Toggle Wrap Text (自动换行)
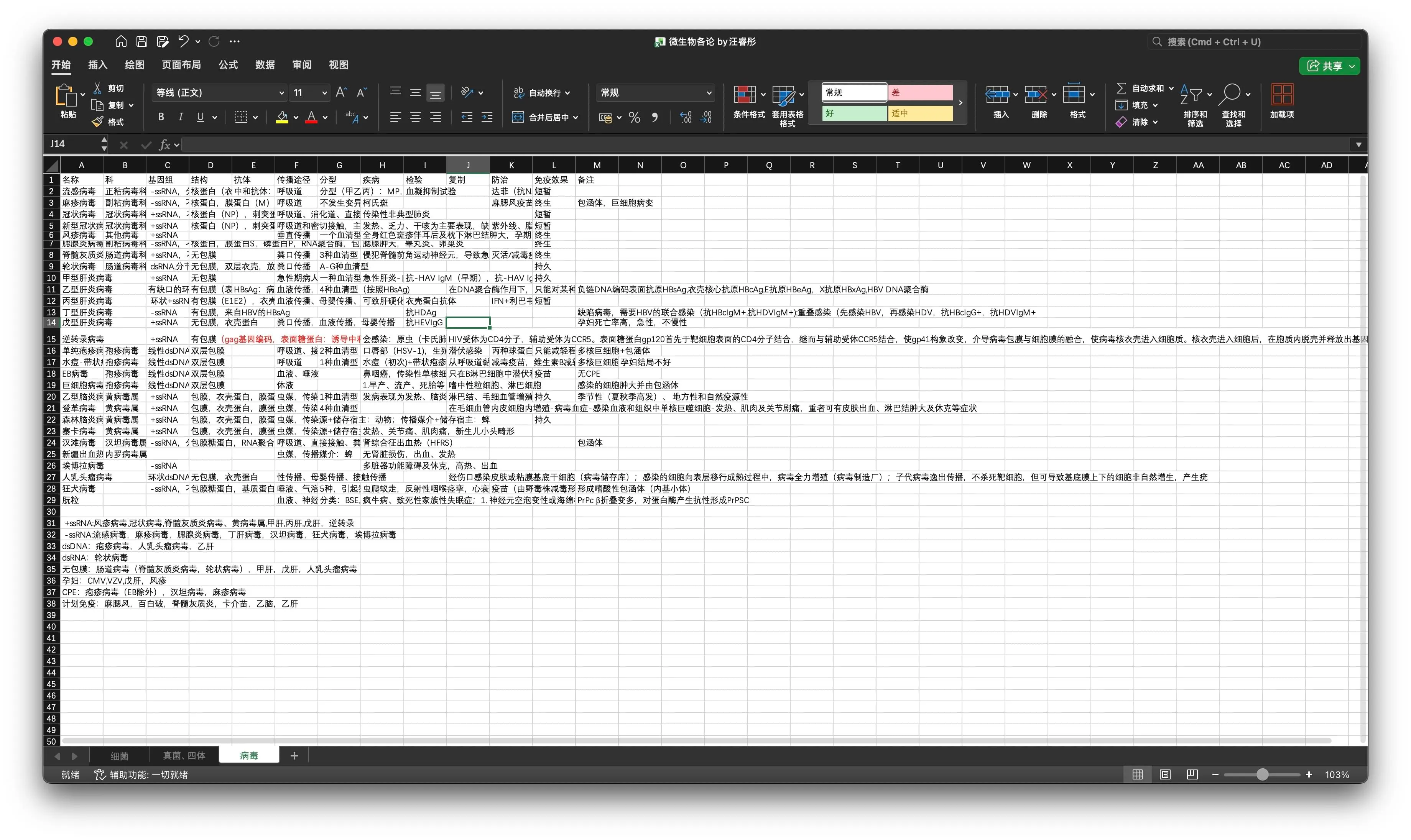The image size is (1411, 840). click(541, 92)
